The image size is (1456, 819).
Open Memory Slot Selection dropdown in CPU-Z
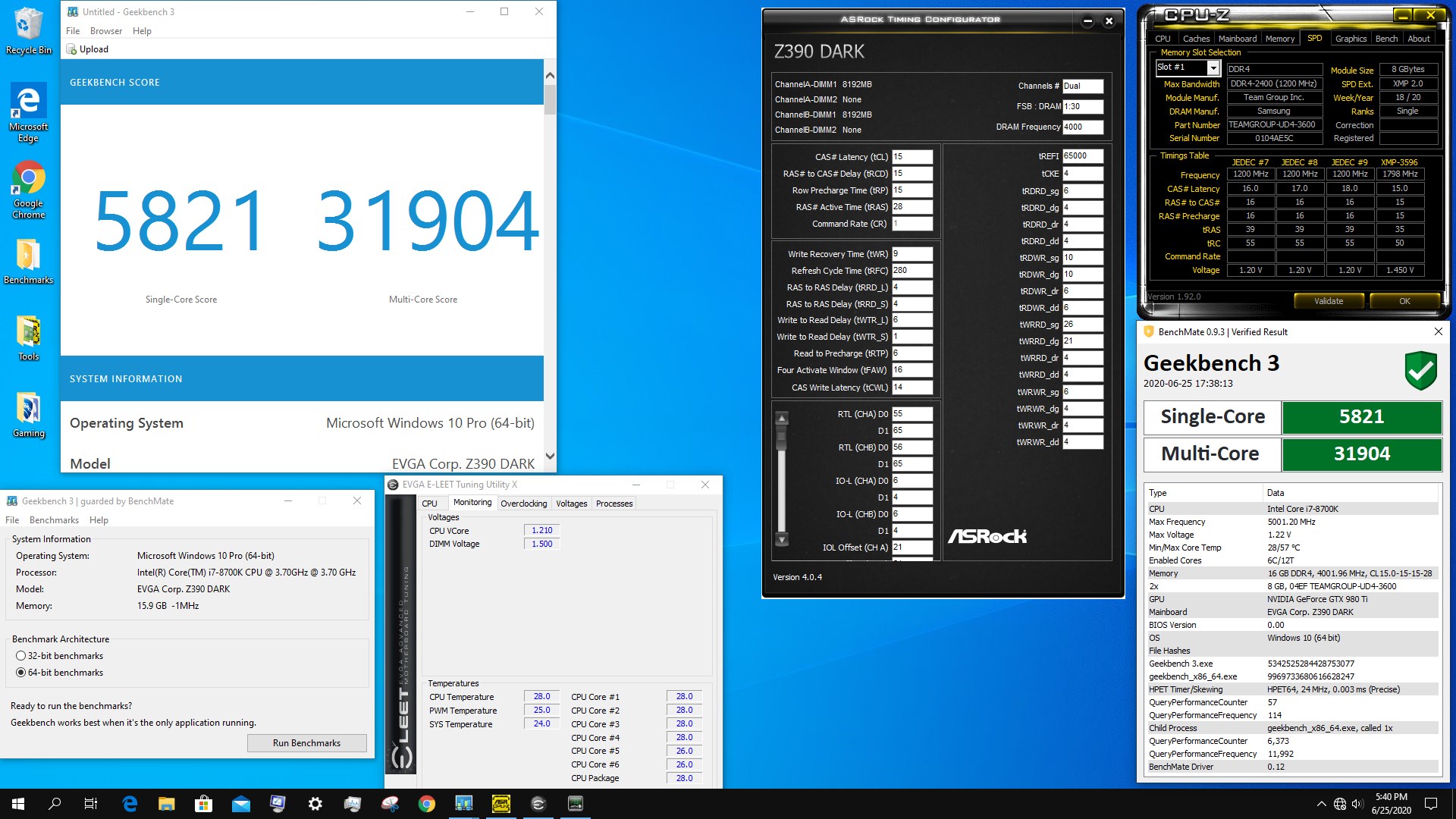tap(1213, 68)
